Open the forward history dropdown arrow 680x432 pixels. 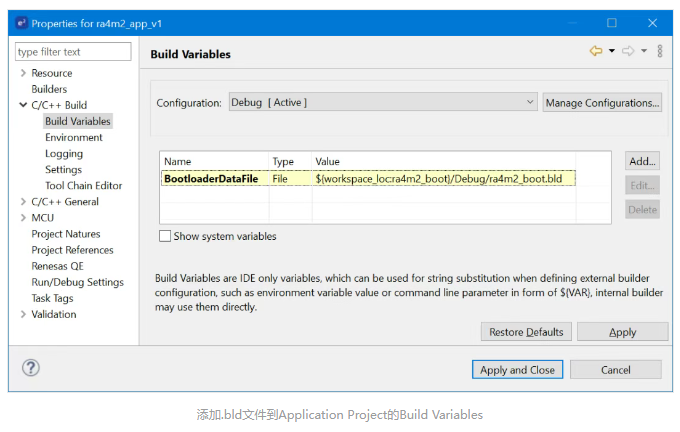[x=644, y=51]
